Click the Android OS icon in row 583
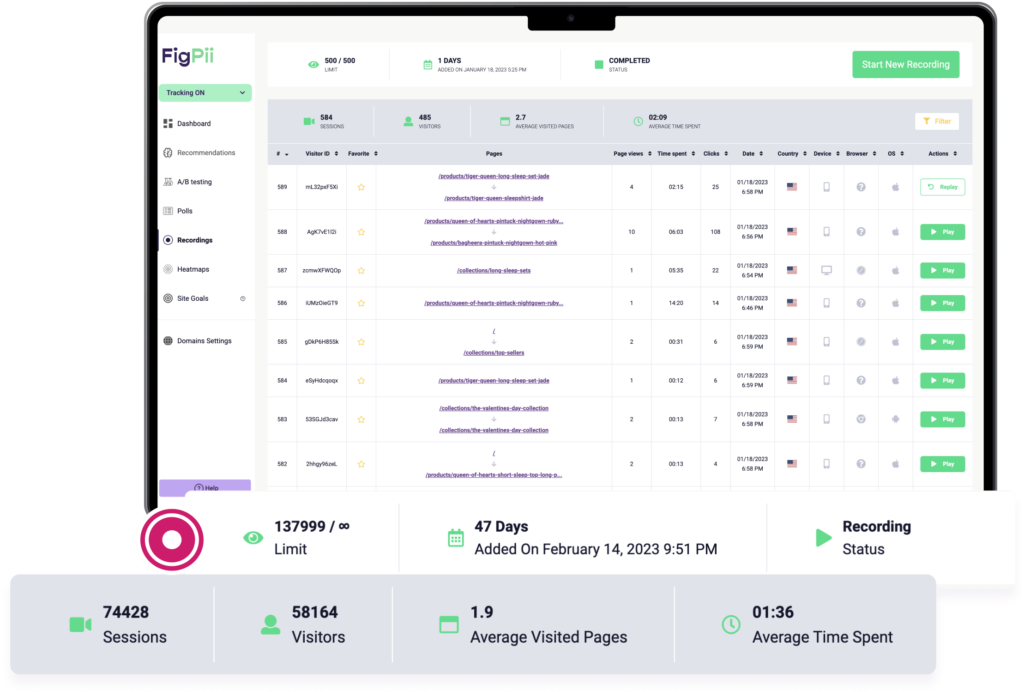The height and width of the screenshot is (692, 1024). pos(895,420)
